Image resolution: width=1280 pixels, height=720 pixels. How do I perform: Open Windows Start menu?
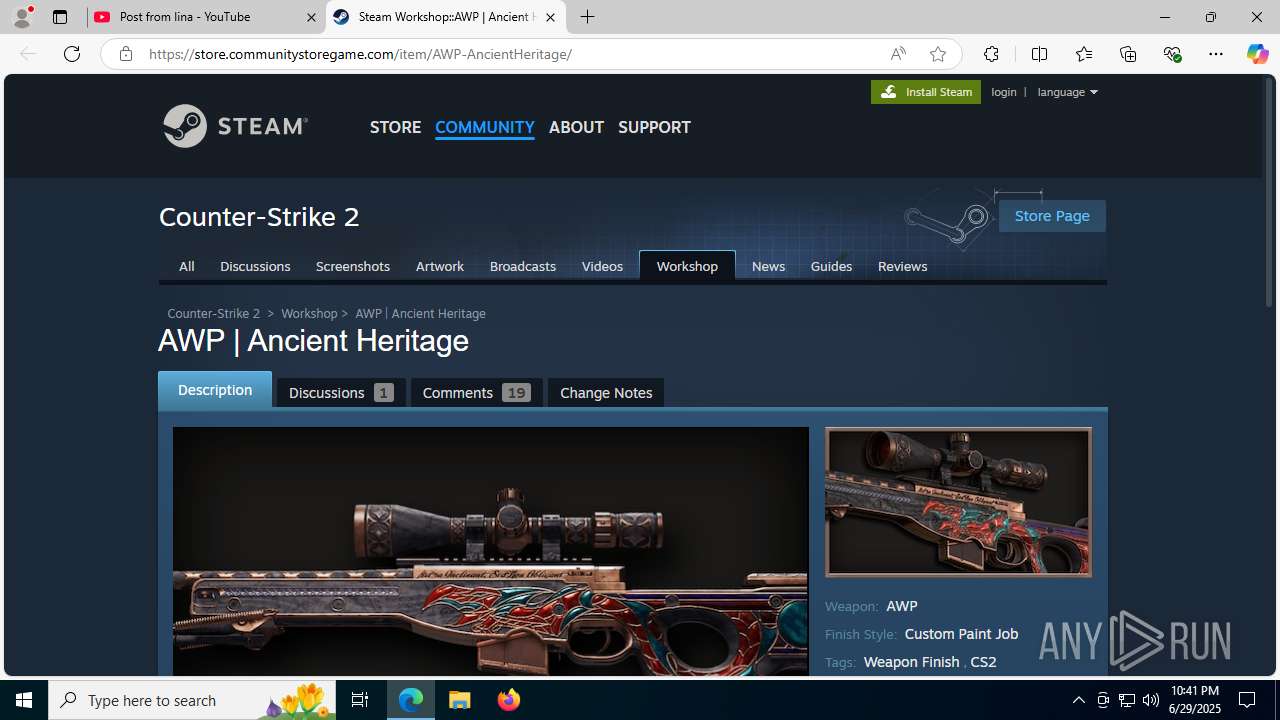[x=24, y=700]
